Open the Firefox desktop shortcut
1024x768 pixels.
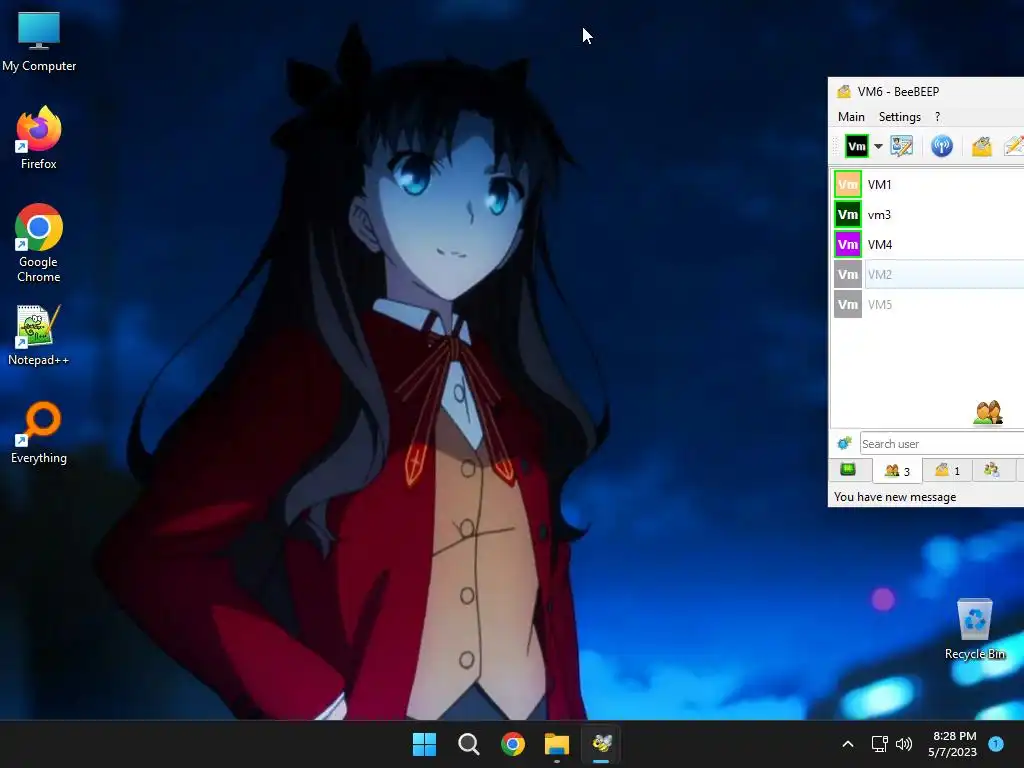tap(39, 138)
